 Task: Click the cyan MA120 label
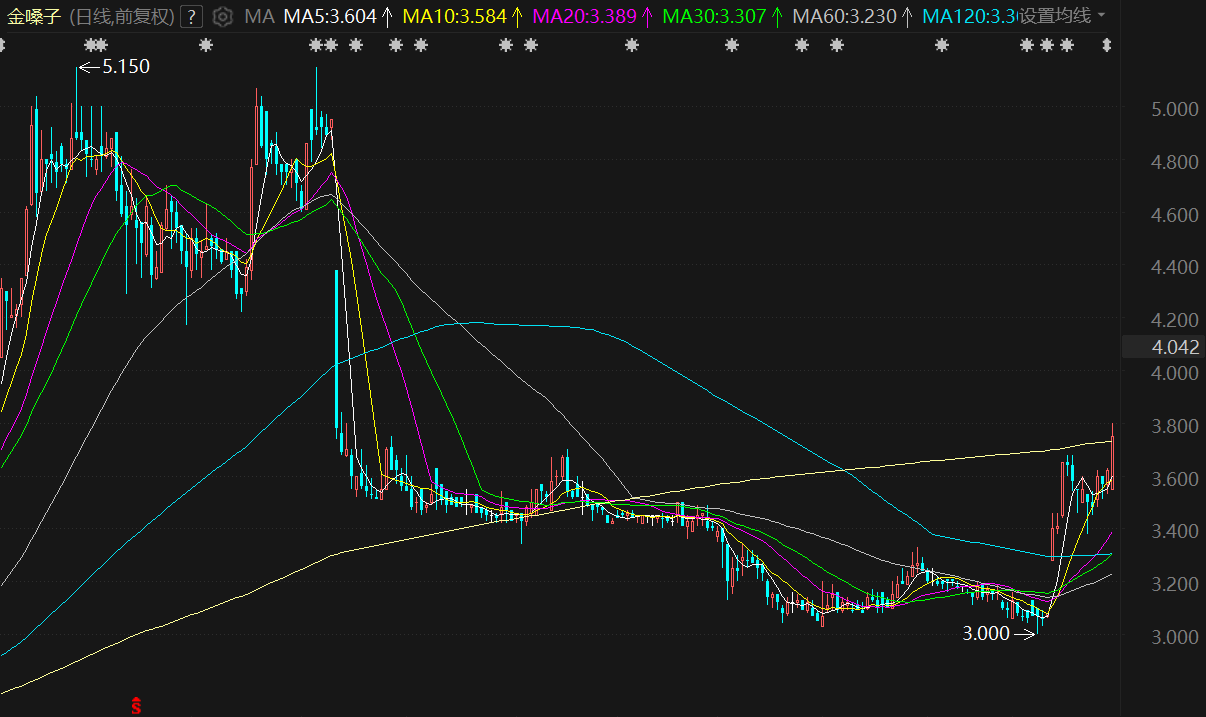(x=967, y=16)
